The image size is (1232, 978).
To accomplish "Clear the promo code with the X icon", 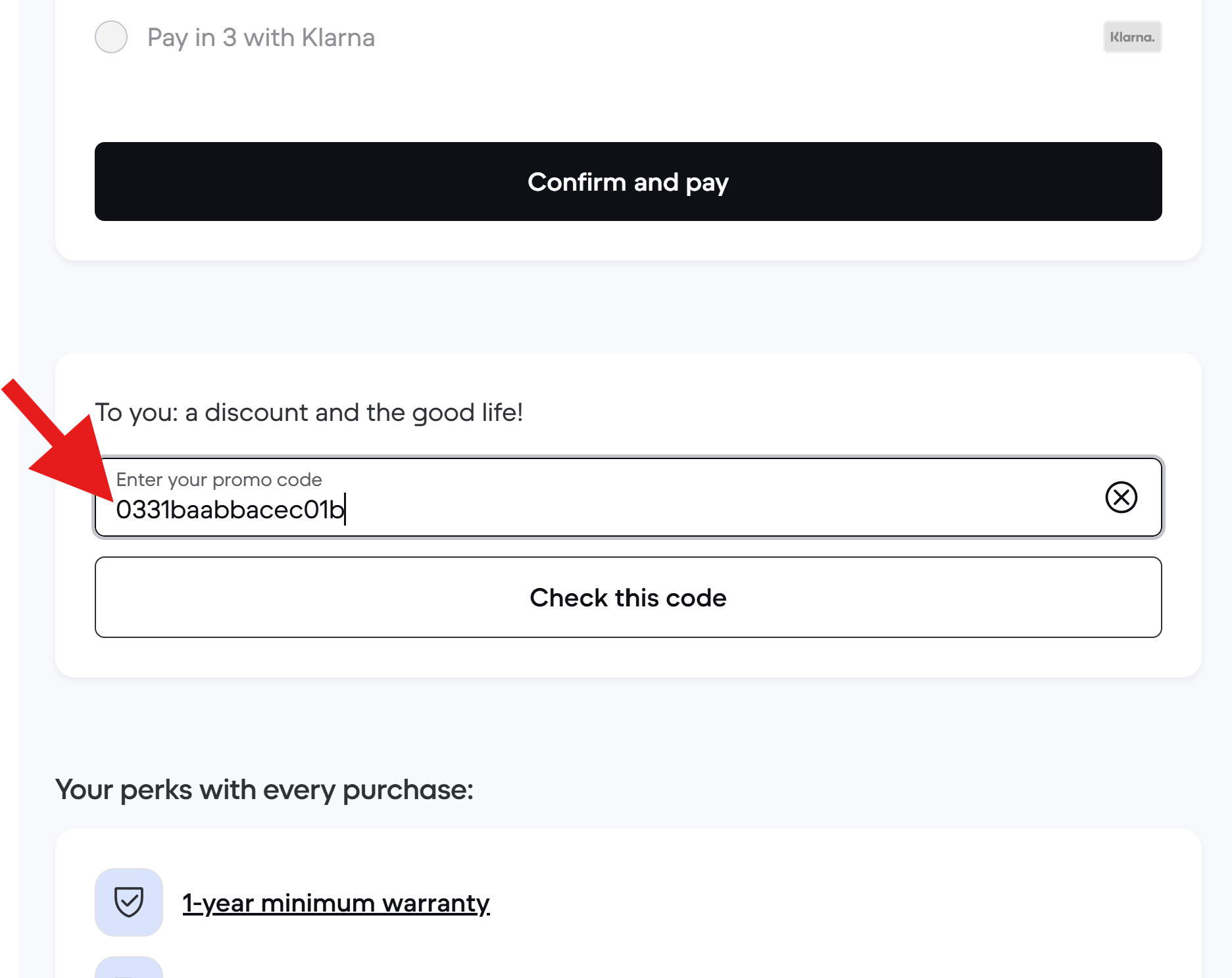I will [1121, 497].
